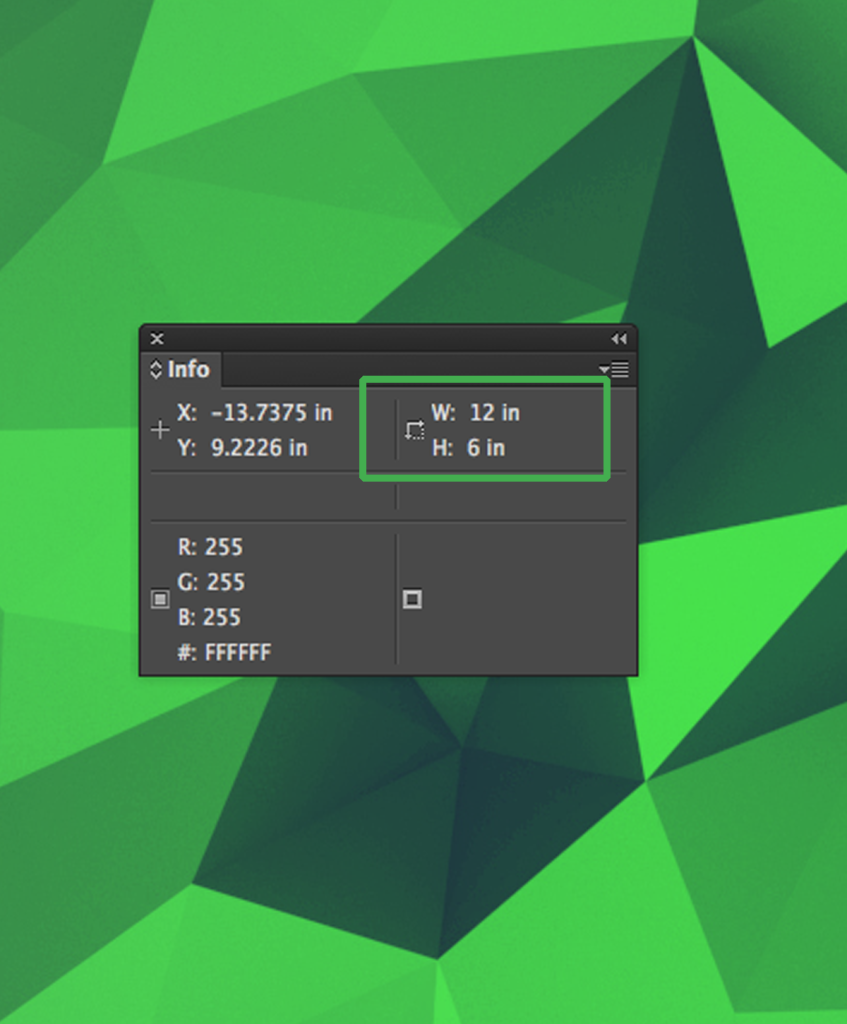Click the width/height dimensions icon
The image size is (847, 1024).
414,430
